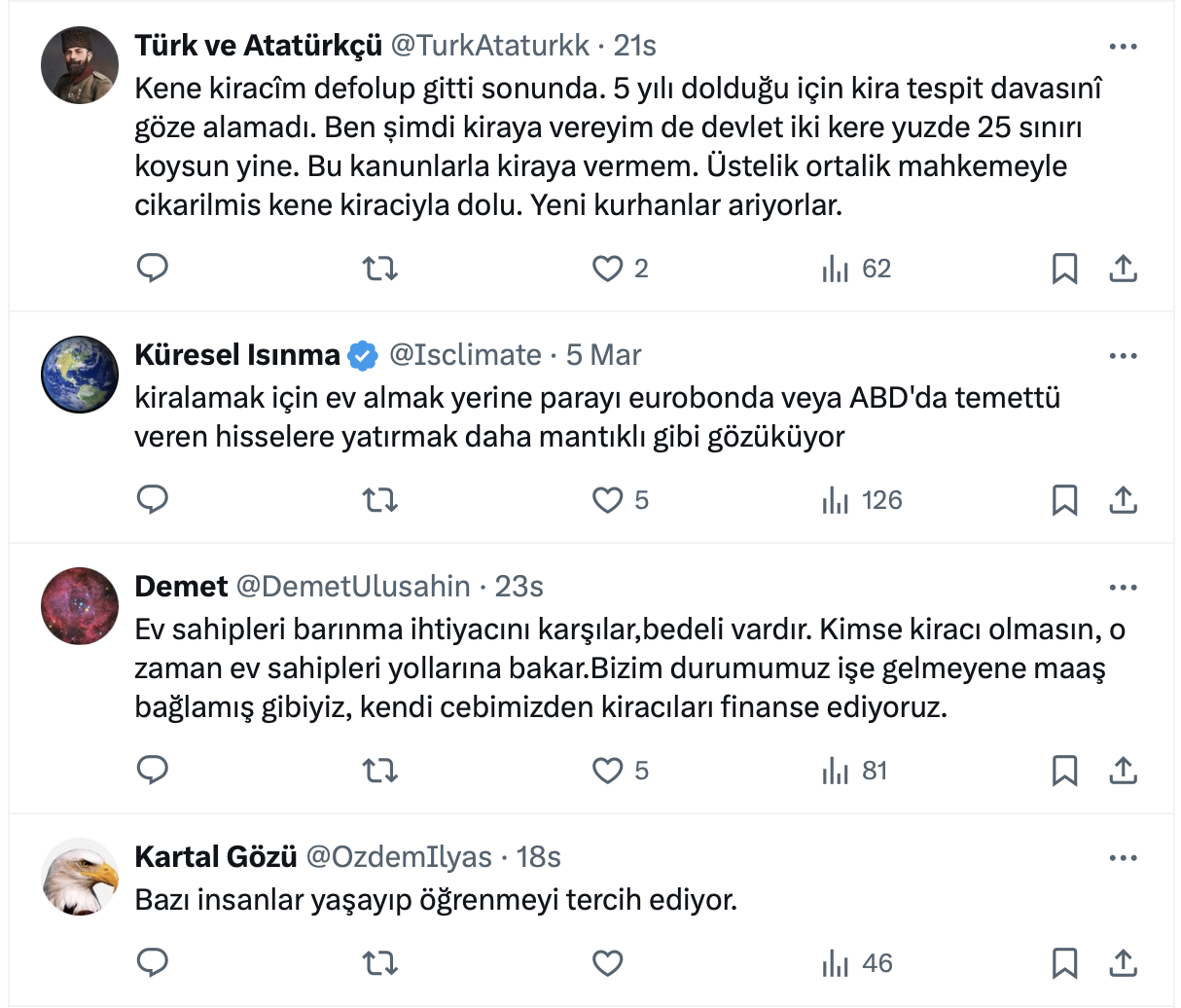Click the eagle avatar of Kartal Gözü
The height and width of the screenshot is (1008, 1181).
(80, 877)
